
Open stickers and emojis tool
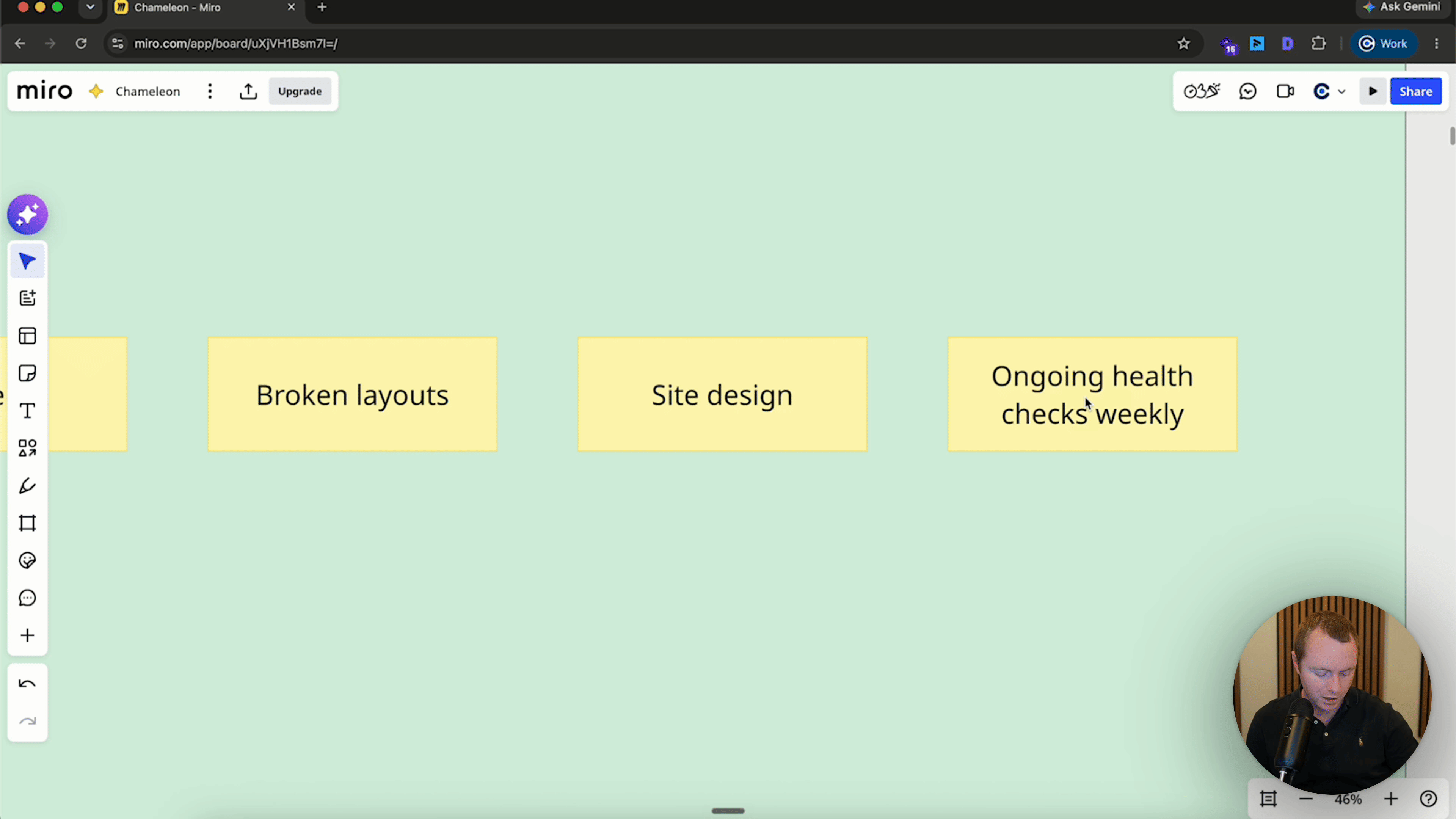(27, 561)
